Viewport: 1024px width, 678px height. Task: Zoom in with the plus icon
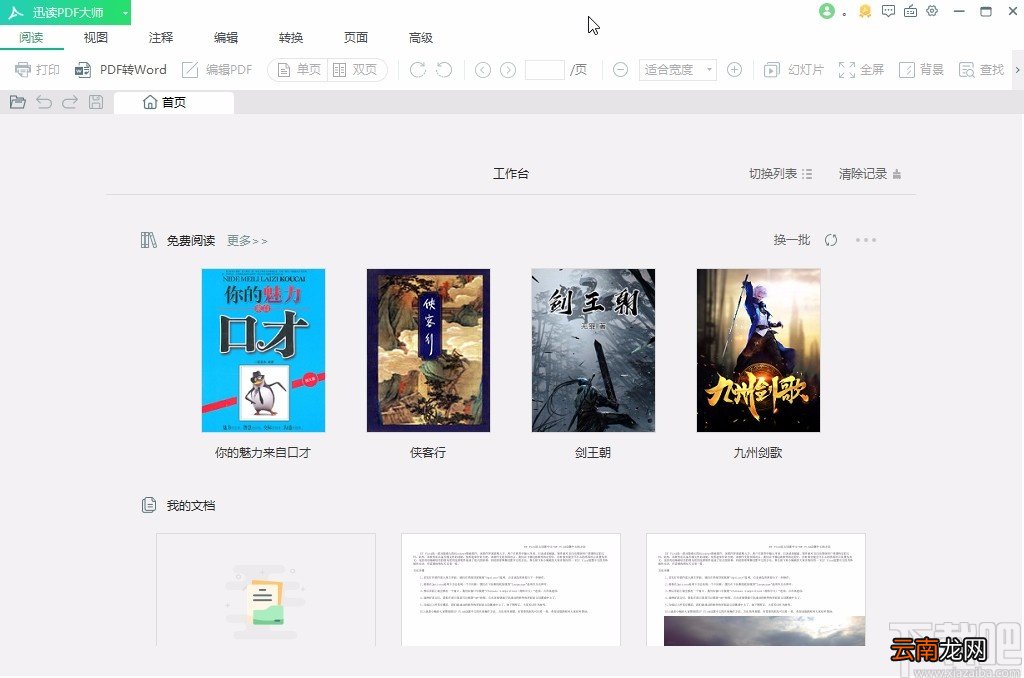(x=734, y=69)
